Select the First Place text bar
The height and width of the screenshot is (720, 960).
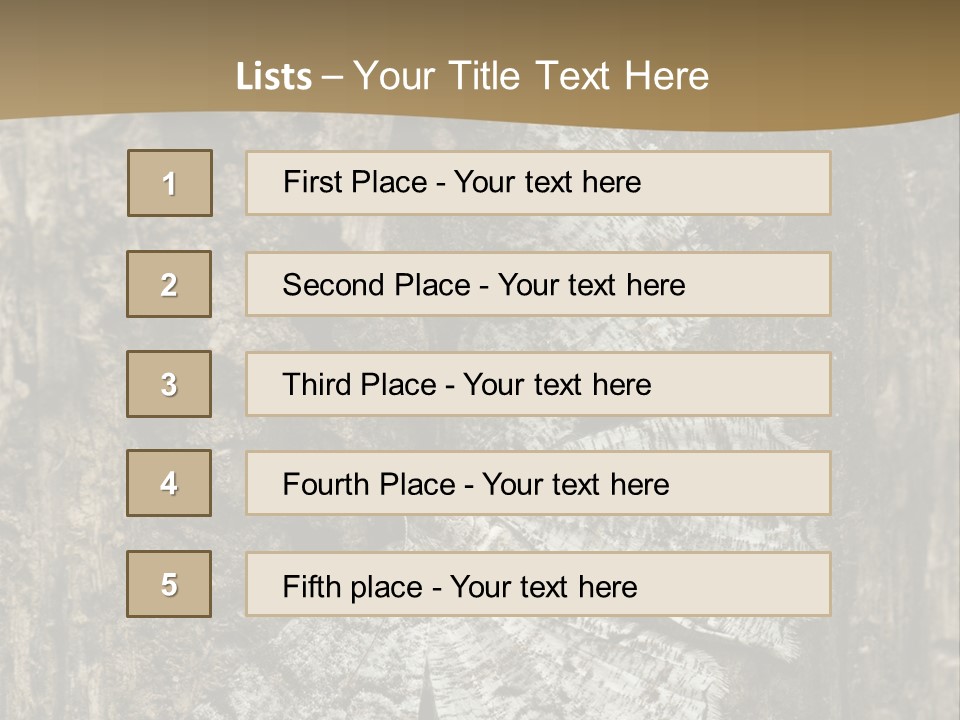coord(538,183)
